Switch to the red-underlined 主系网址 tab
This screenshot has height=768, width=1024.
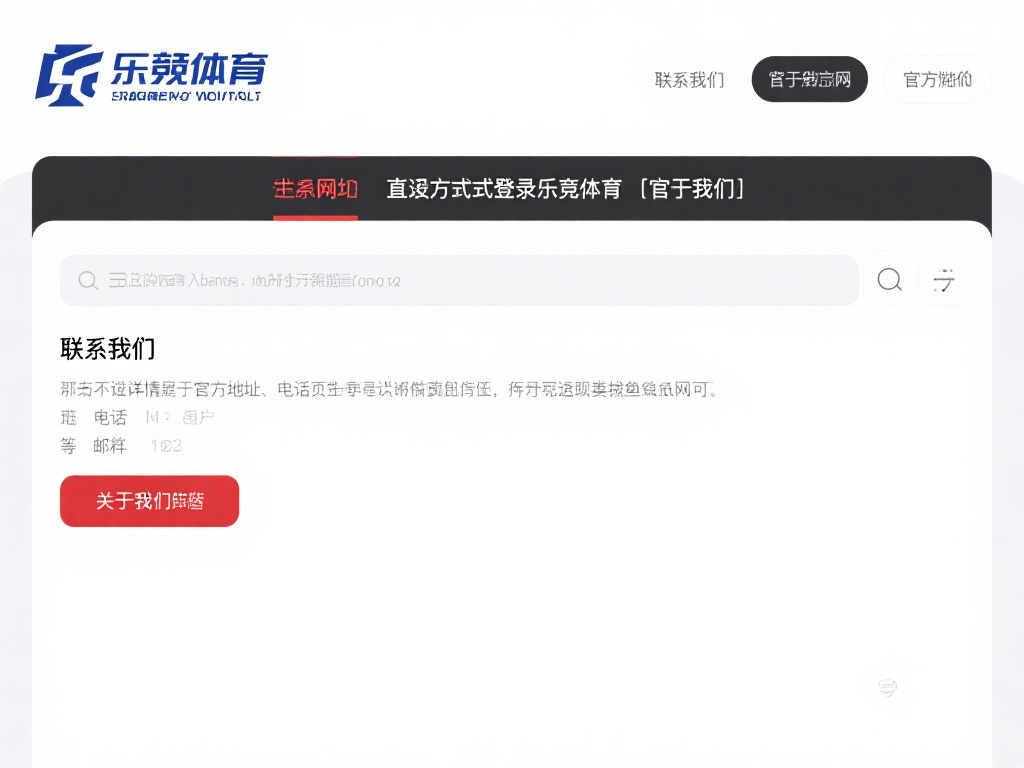315,189
